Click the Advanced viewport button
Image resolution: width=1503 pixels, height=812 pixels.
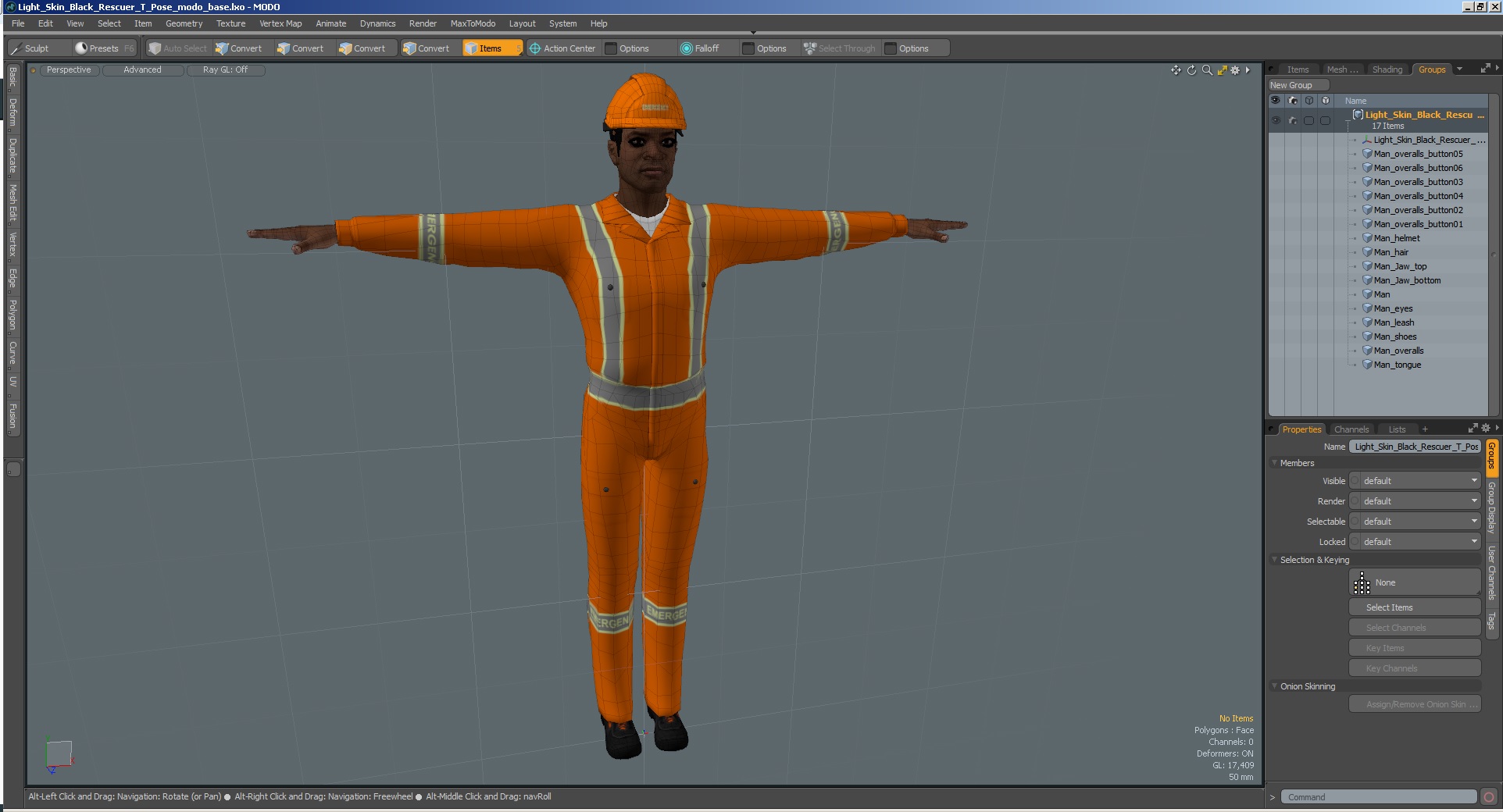(x=142, y=70)
